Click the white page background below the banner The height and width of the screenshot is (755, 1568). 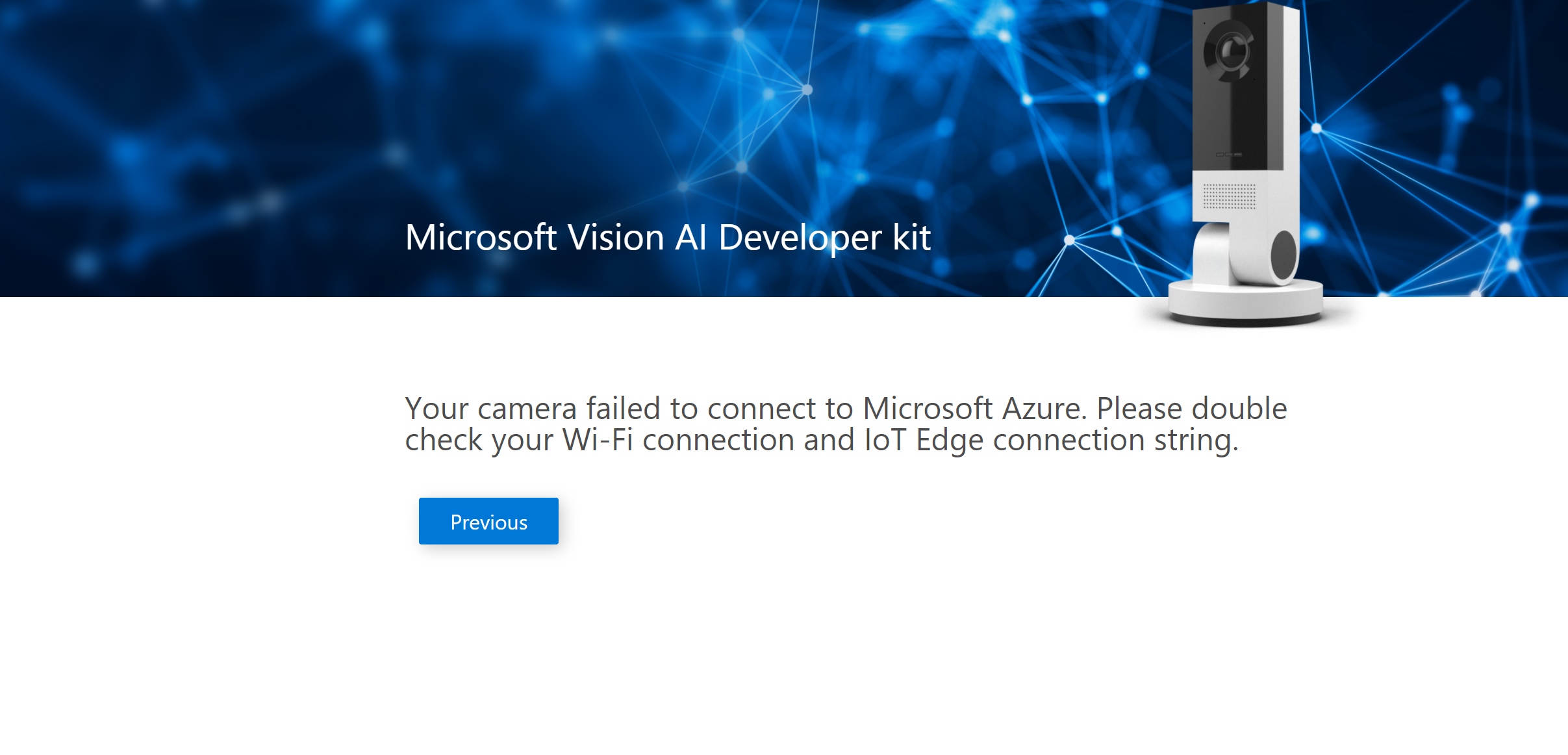779,650
